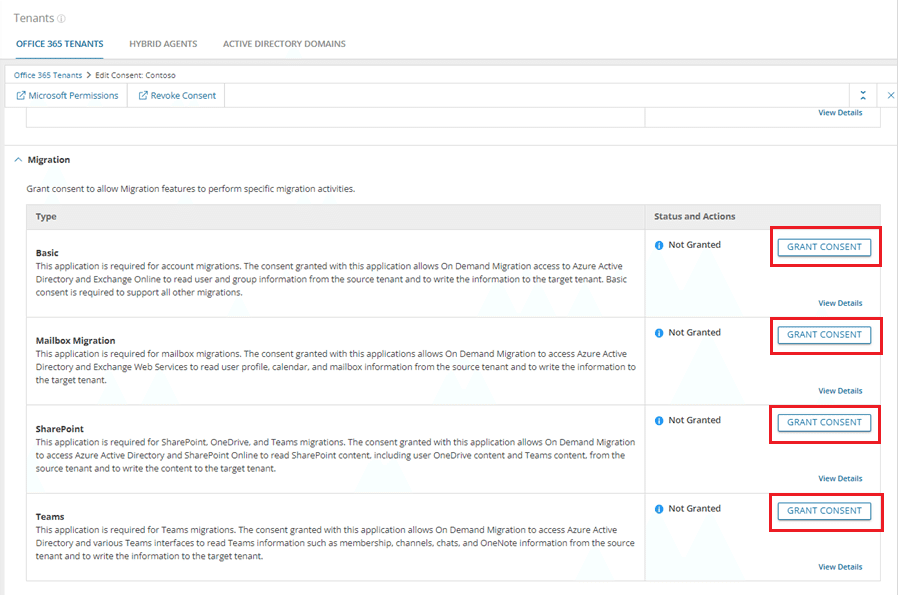Image resolution: width=901 pixels, height=601 pixels.
Task: Grant consent for Mailbox Migration
Action: pos(824,335)
